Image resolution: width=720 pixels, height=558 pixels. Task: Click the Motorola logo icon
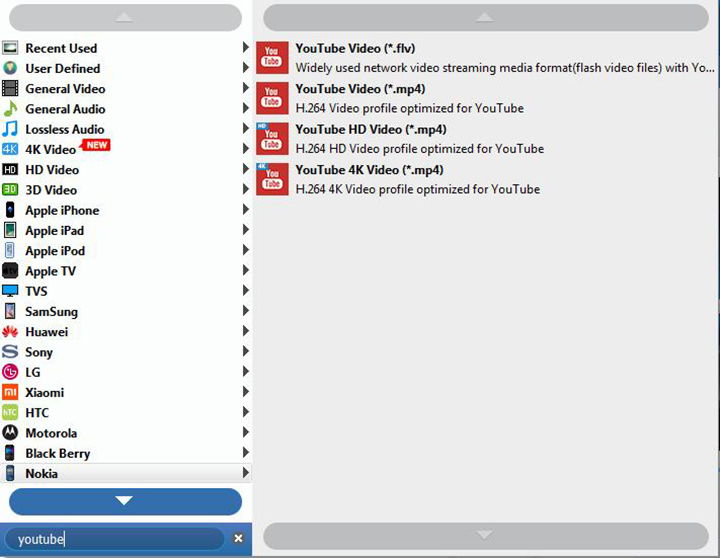[10, 433]
